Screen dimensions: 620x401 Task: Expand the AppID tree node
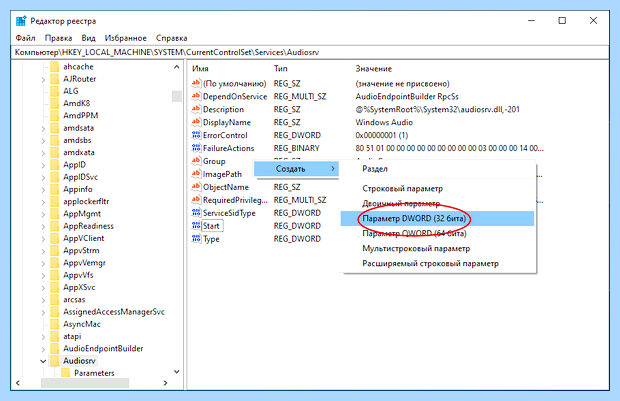coord(43,165)
